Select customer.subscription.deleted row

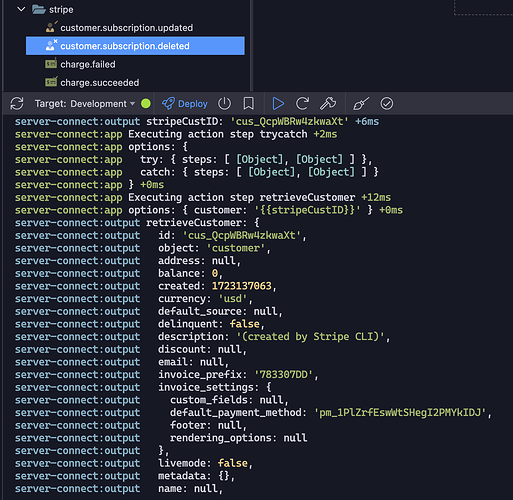pos(135,46)
